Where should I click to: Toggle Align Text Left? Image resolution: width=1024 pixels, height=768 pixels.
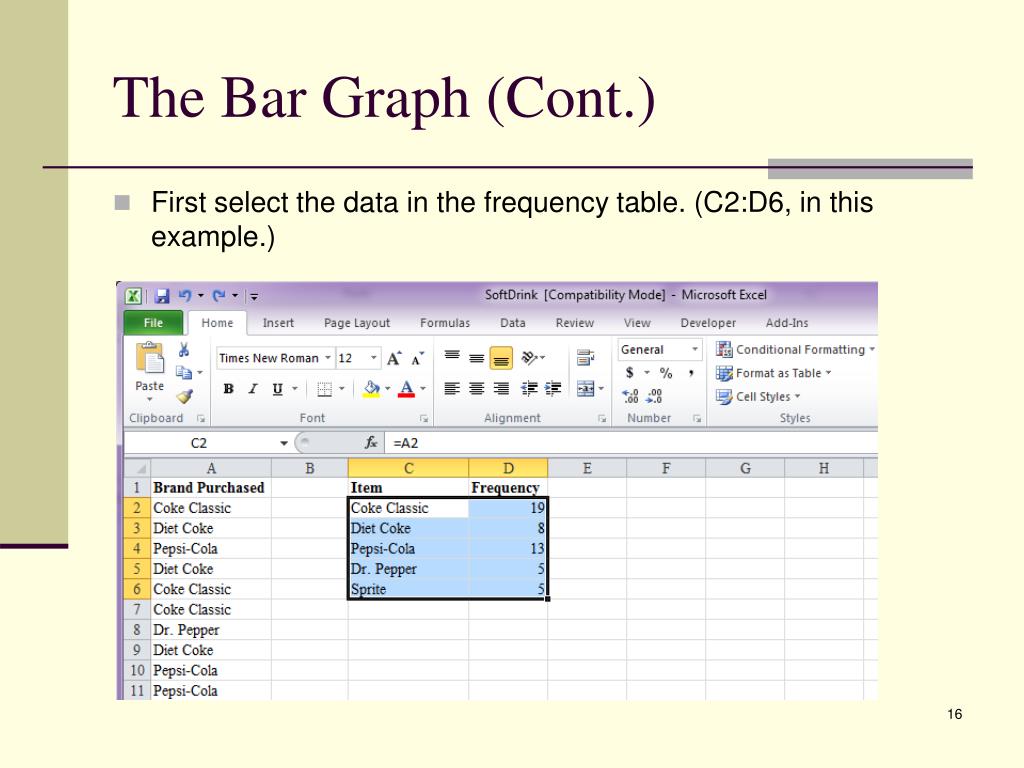pos(452,389)
